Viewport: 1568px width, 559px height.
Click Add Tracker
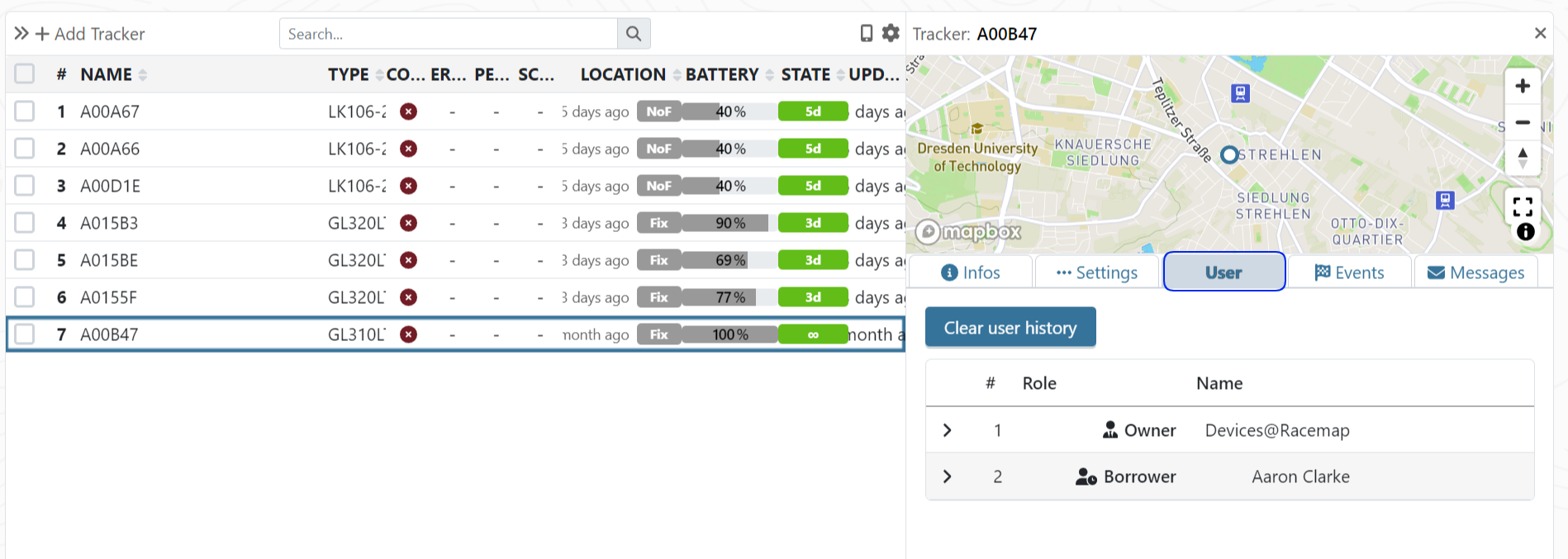point(90,34)
